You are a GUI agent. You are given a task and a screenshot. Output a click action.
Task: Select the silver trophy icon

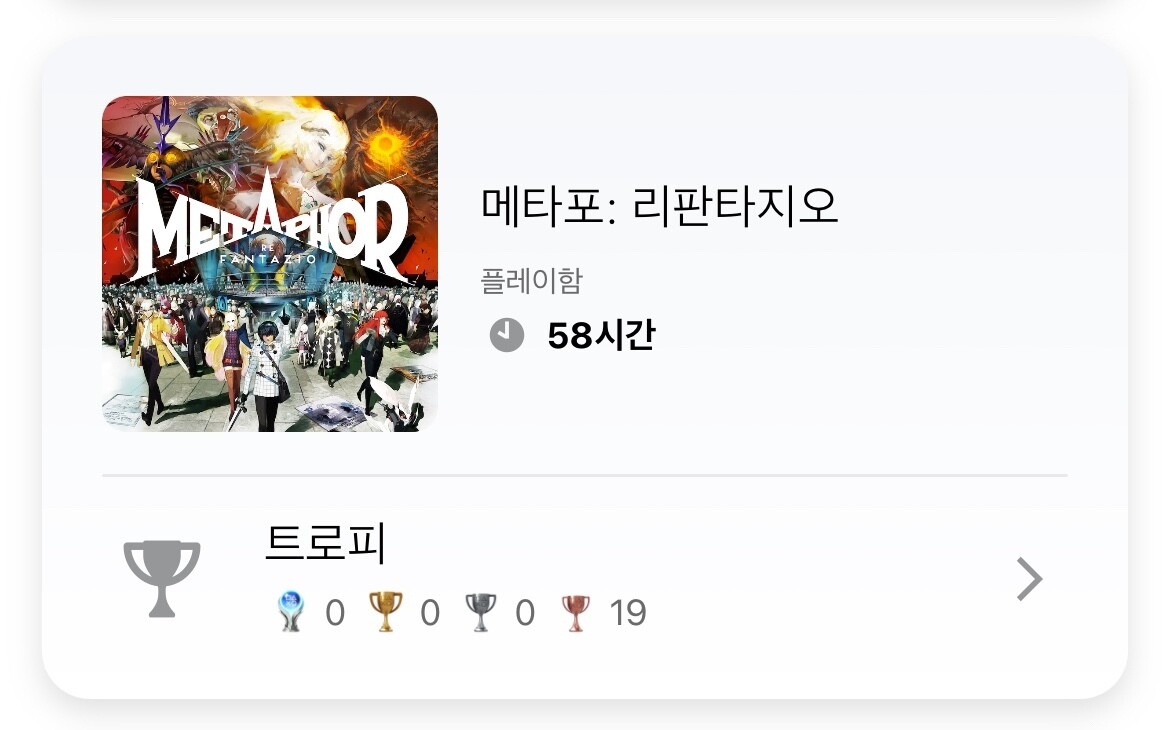click(x=481, y=612)
